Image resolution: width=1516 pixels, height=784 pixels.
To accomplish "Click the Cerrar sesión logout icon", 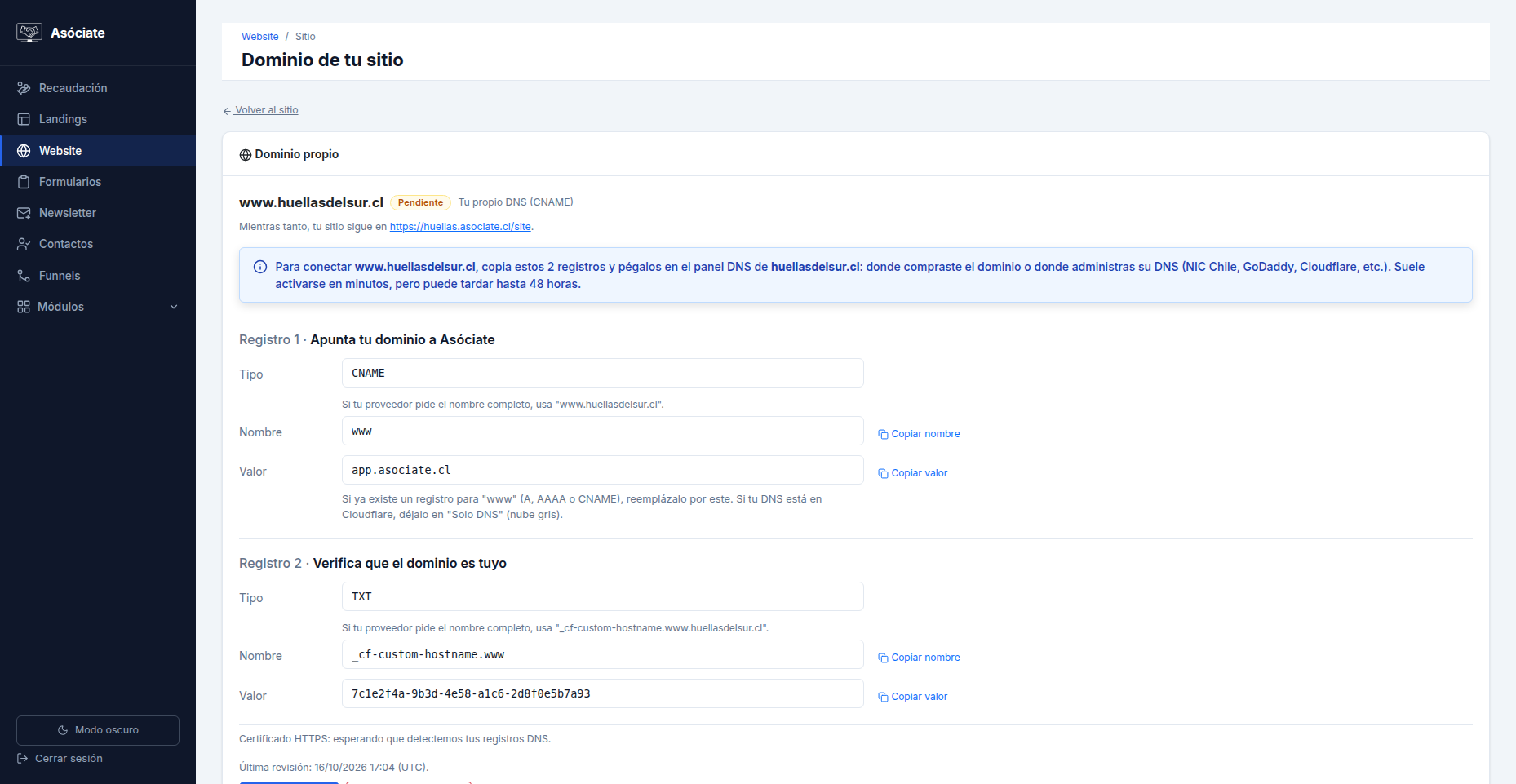I will point(23,759).
